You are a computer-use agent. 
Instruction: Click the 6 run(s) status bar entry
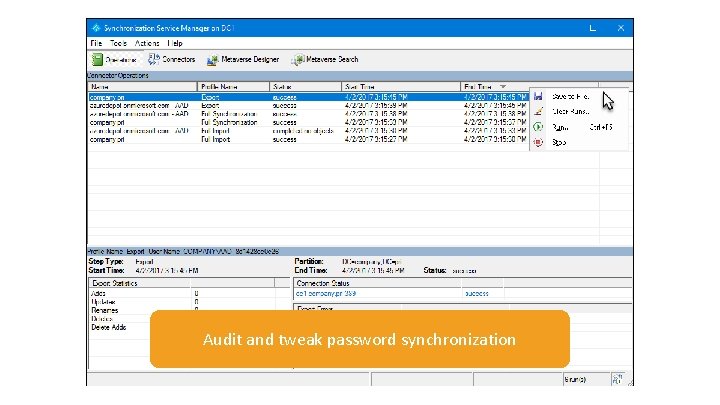575,380
